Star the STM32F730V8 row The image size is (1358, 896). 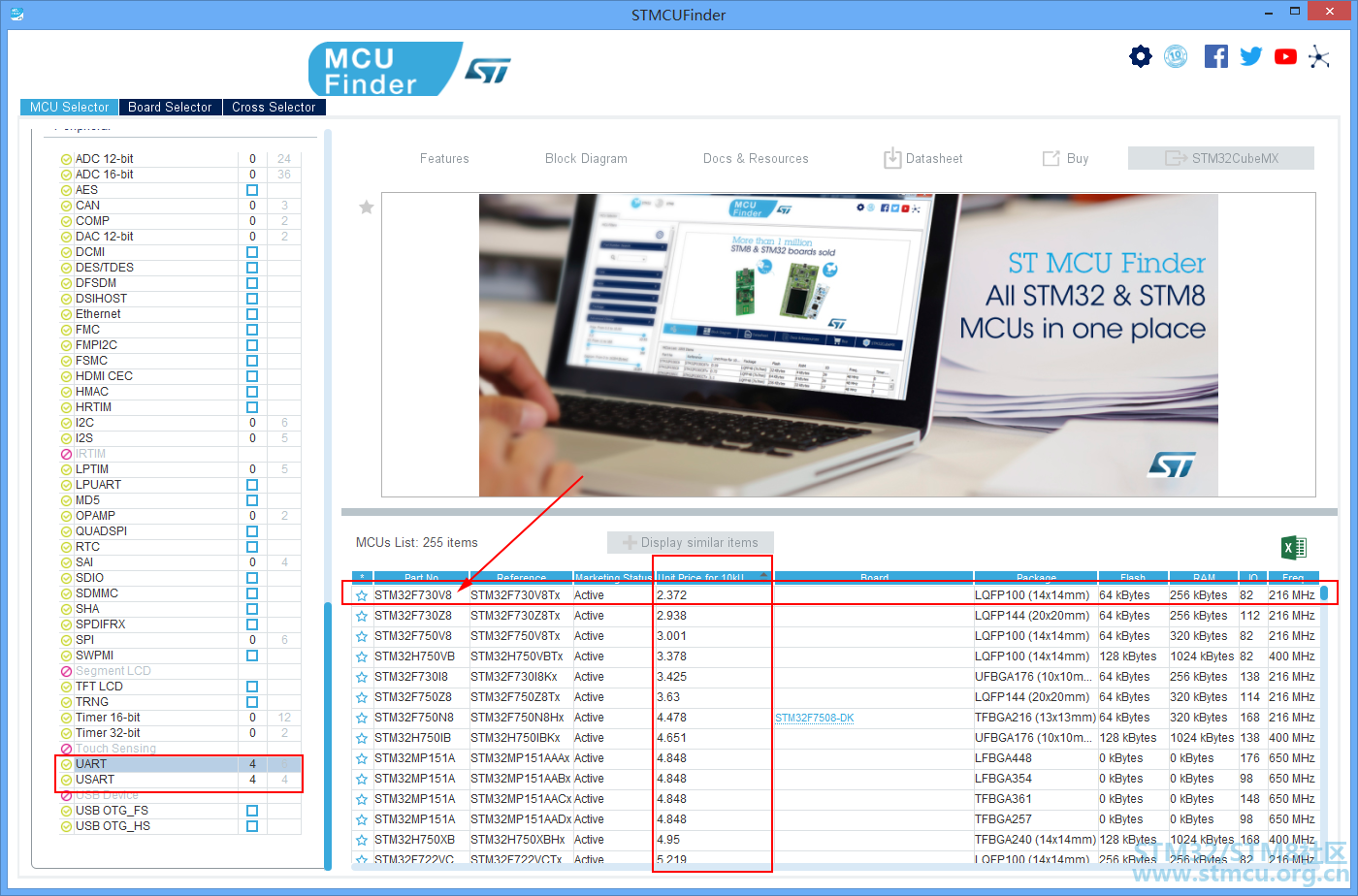click(x=362, y=595)
